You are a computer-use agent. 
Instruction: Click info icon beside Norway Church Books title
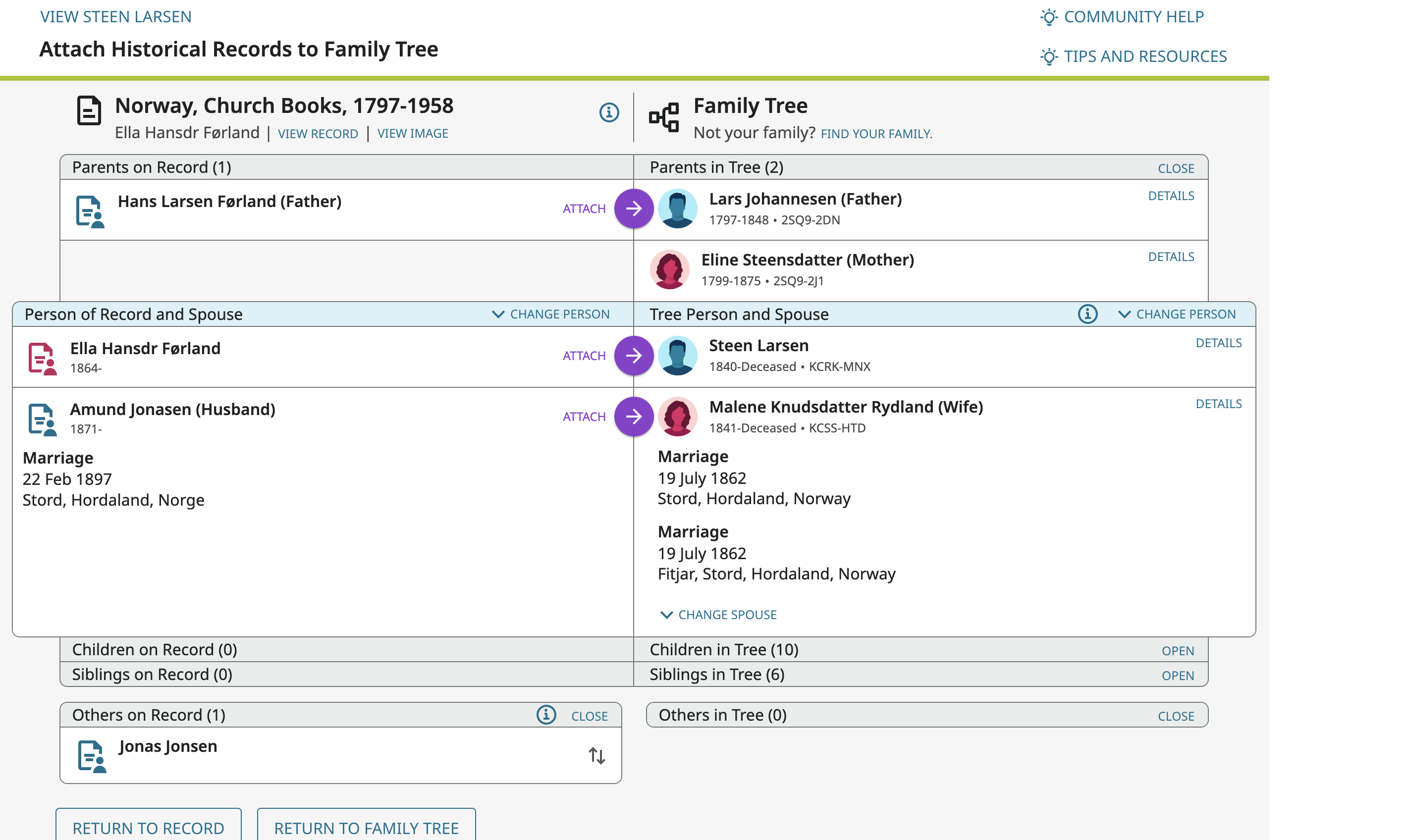[608, 112]
